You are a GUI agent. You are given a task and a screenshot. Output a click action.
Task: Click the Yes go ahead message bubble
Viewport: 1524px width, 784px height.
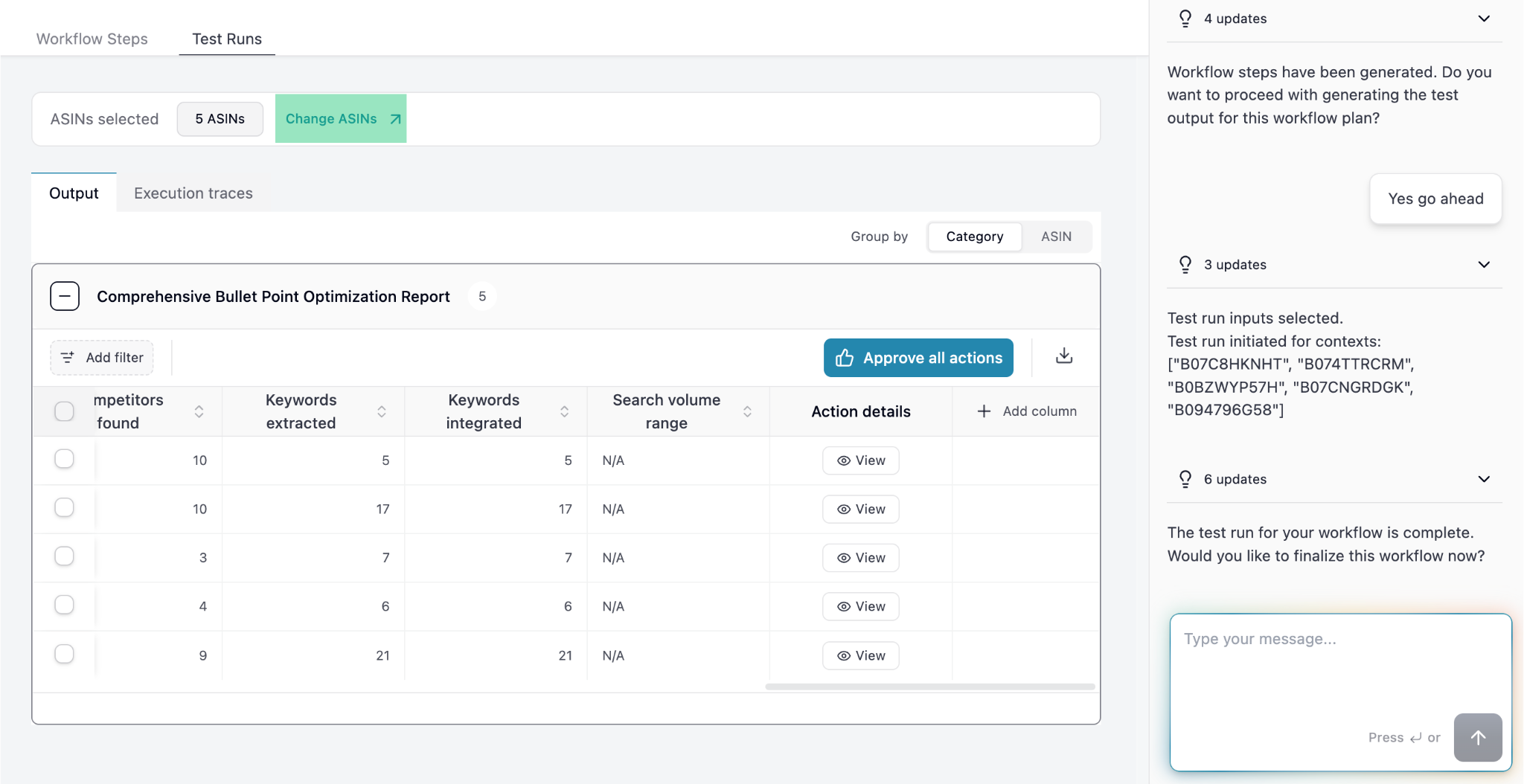pyautogui.click(x=1435, y=199)
